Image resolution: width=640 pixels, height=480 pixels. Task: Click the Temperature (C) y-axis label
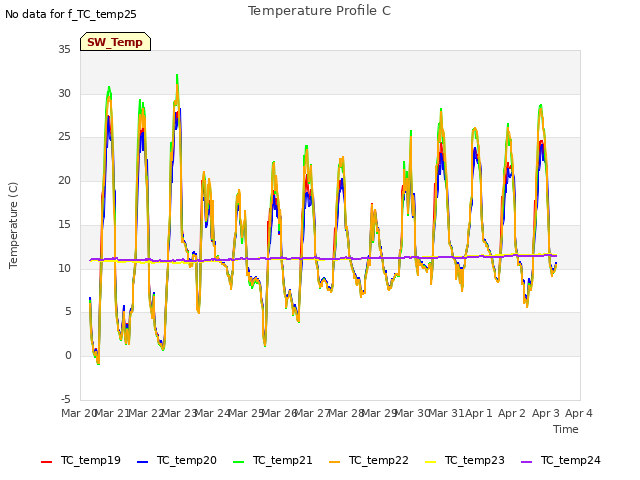point(13,225)
